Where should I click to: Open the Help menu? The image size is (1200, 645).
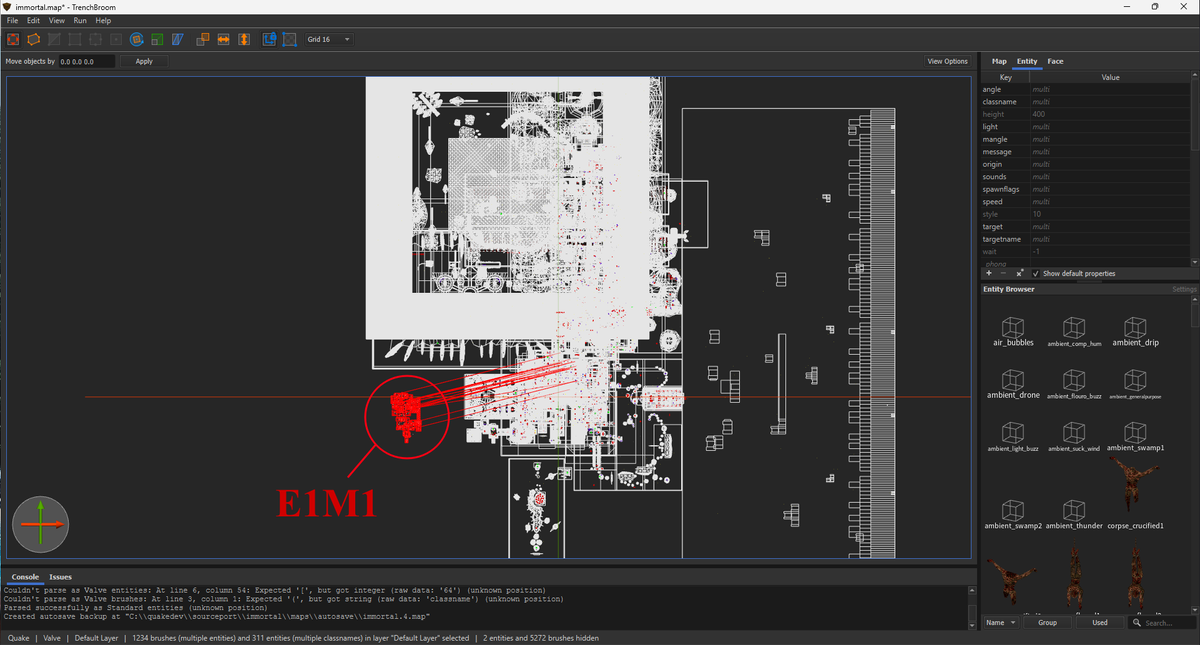pos(103,20)
